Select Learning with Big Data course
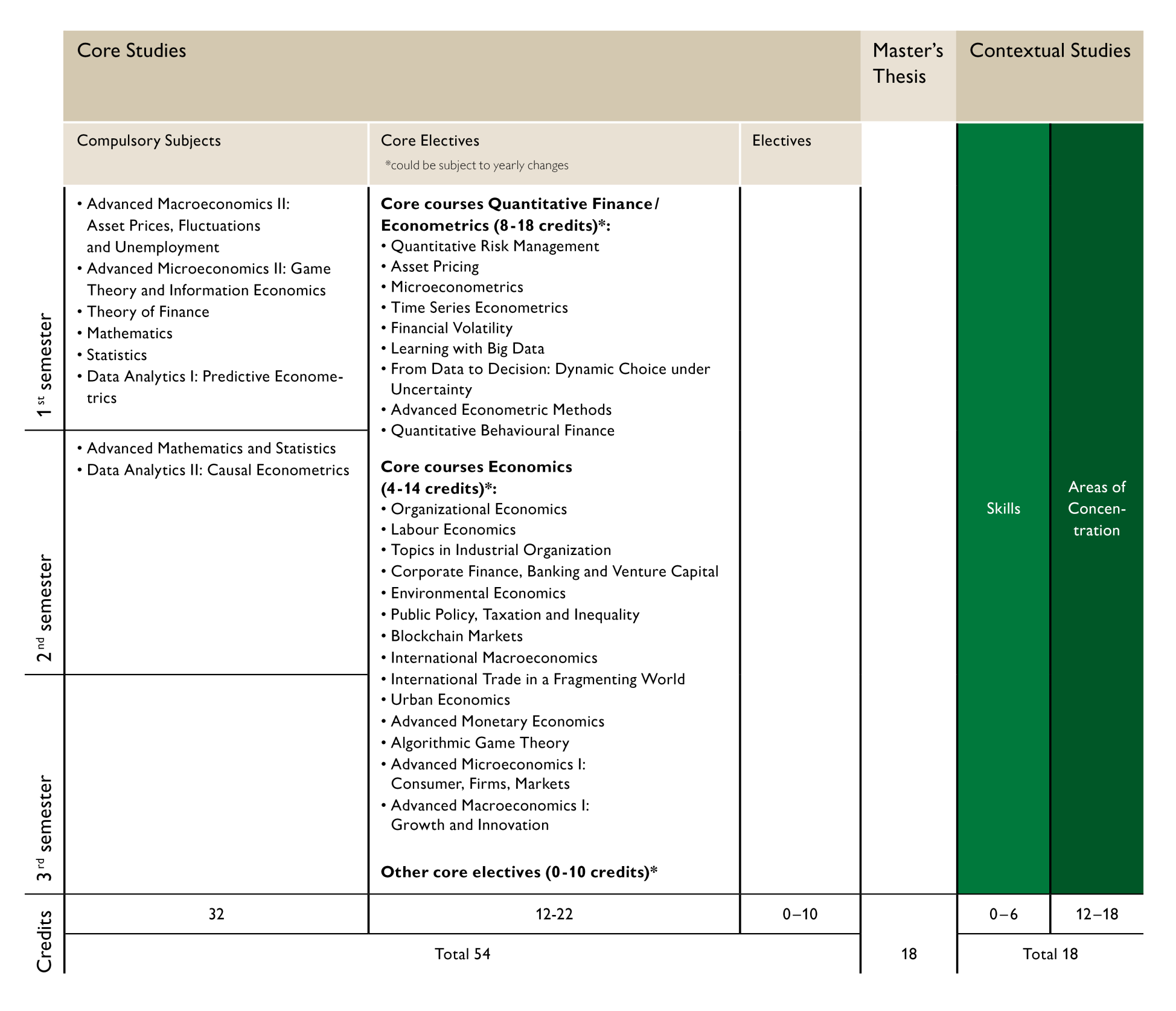Screen dimensions: 1176x1011 pyautogui.click(x=467, y=349)
